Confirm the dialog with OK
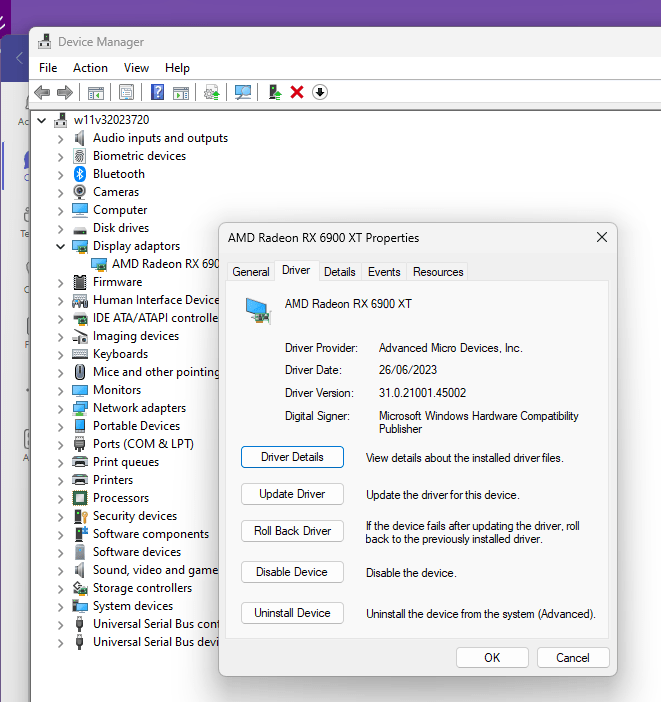 click(x=492, y=658)
